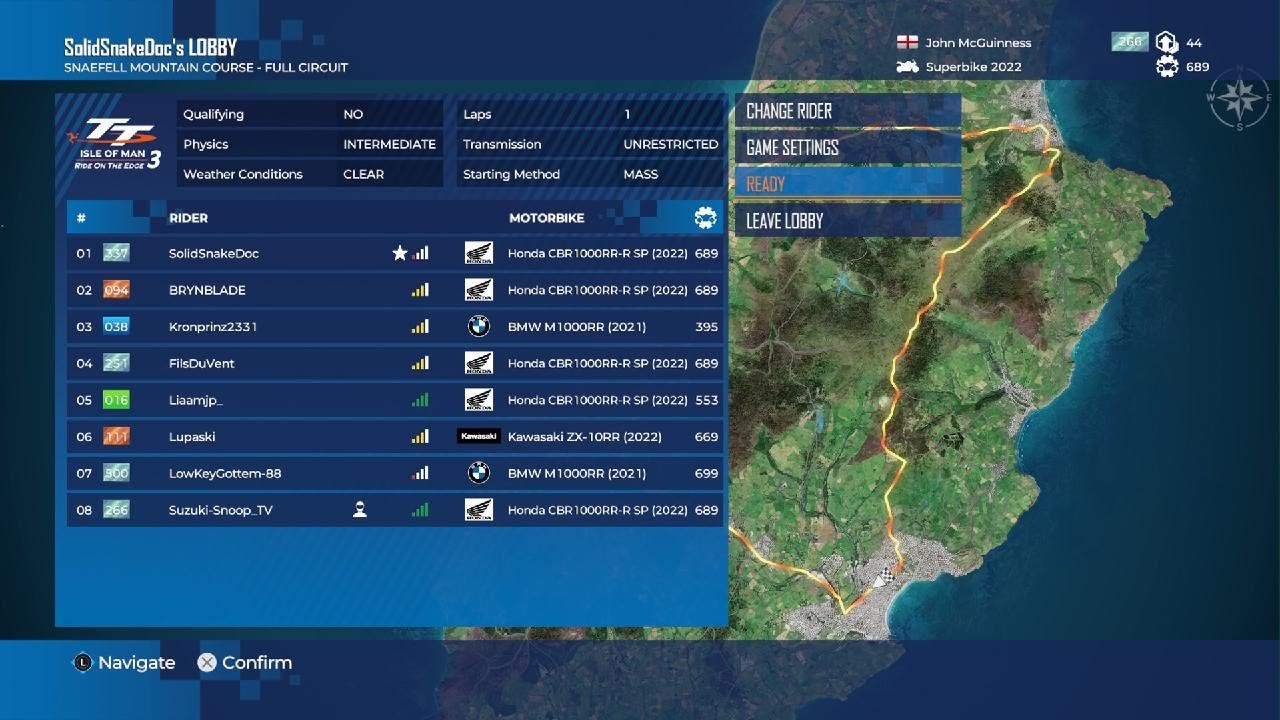1280x720 pixels.
Task: Click the connection signal bars for BRYNBLADE
Action: tap(420, 290)
